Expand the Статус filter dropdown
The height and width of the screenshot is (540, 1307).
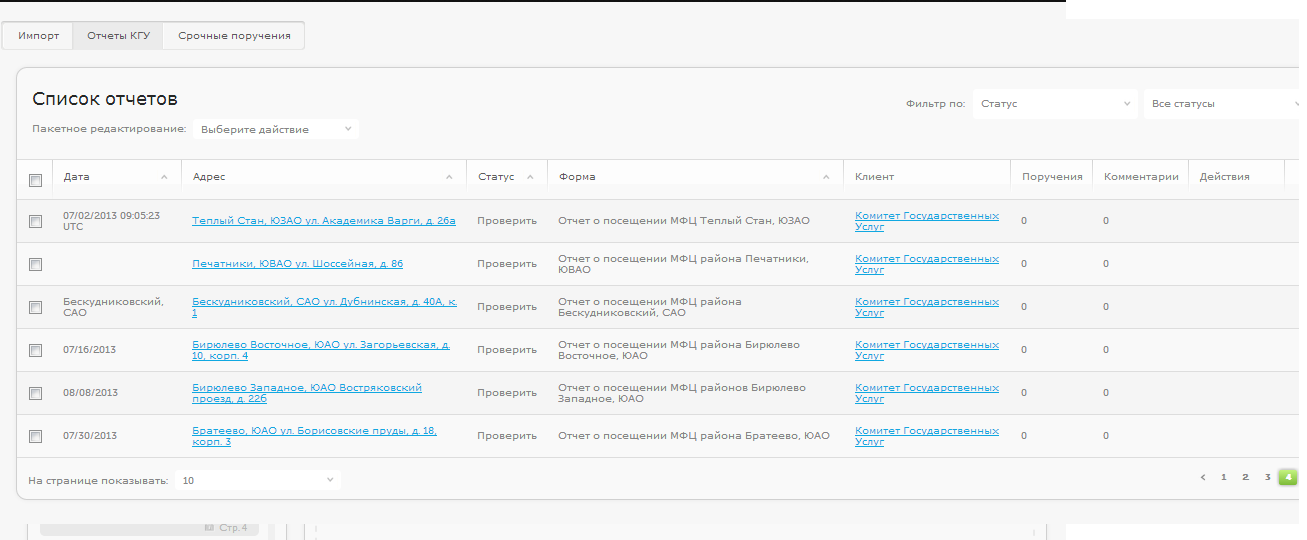coord(1054,104)
